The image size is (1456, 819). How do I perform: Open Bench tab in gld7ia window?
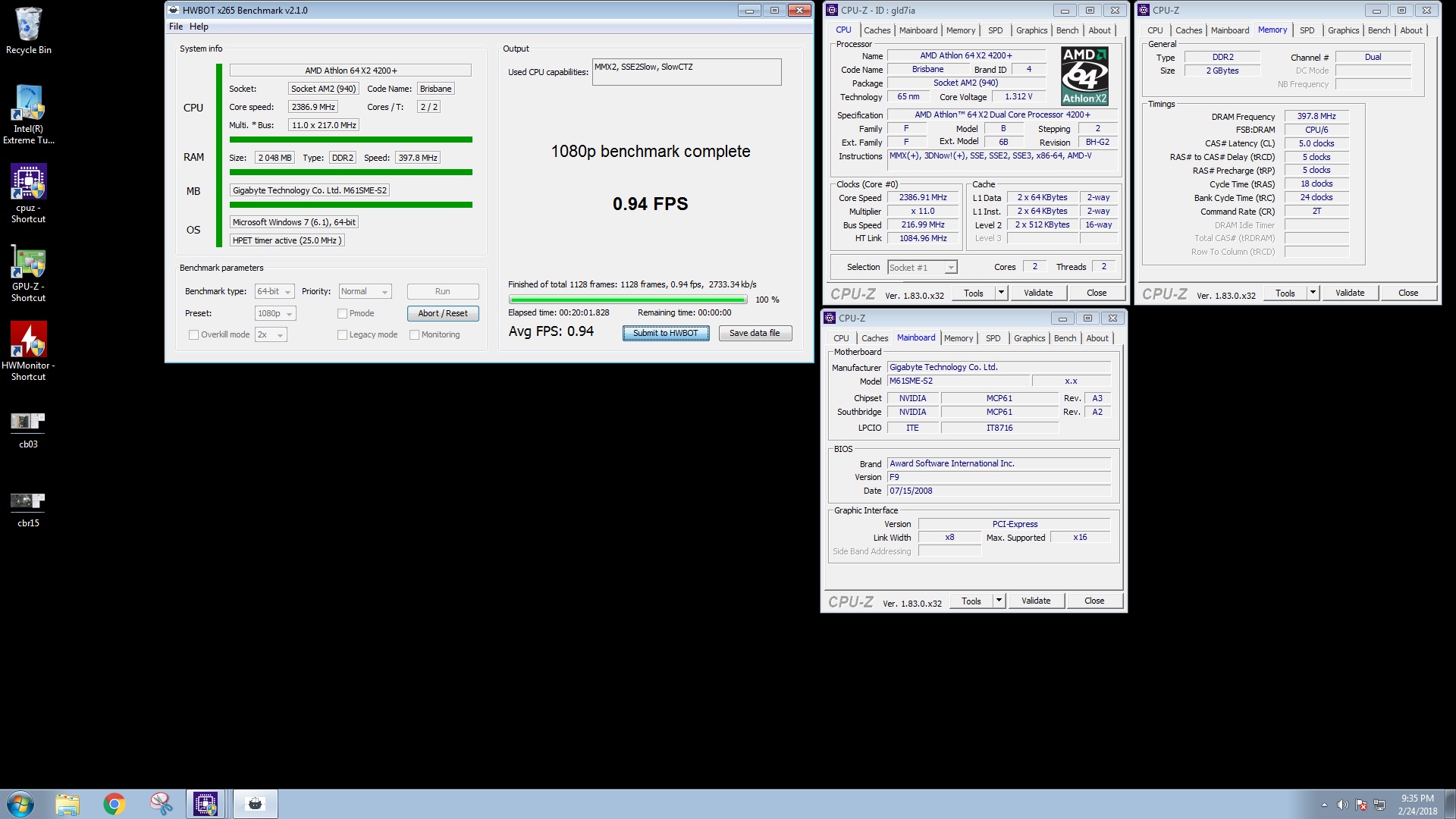point(1067,30)
